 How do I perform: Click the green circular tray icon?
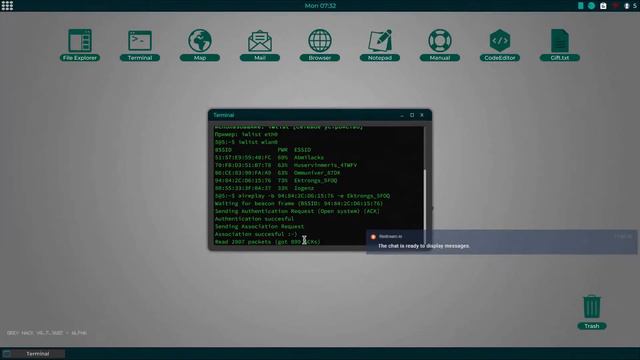(x=591, y=6)
